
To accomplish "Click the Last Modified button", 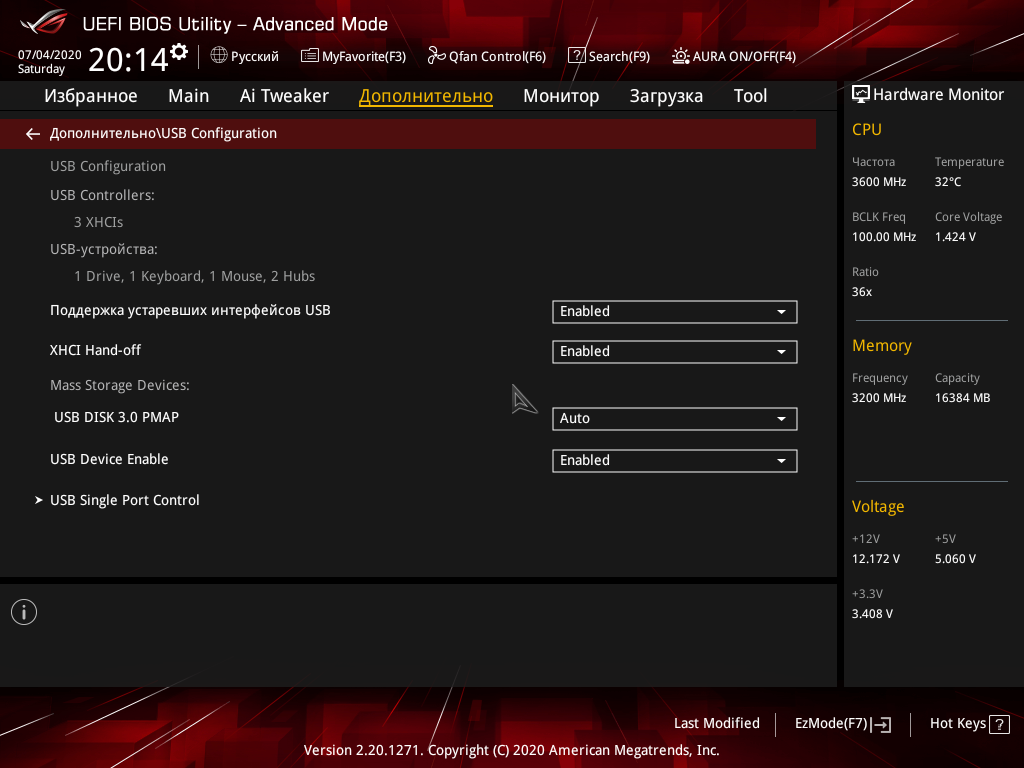I will click(x=716, y=724).
